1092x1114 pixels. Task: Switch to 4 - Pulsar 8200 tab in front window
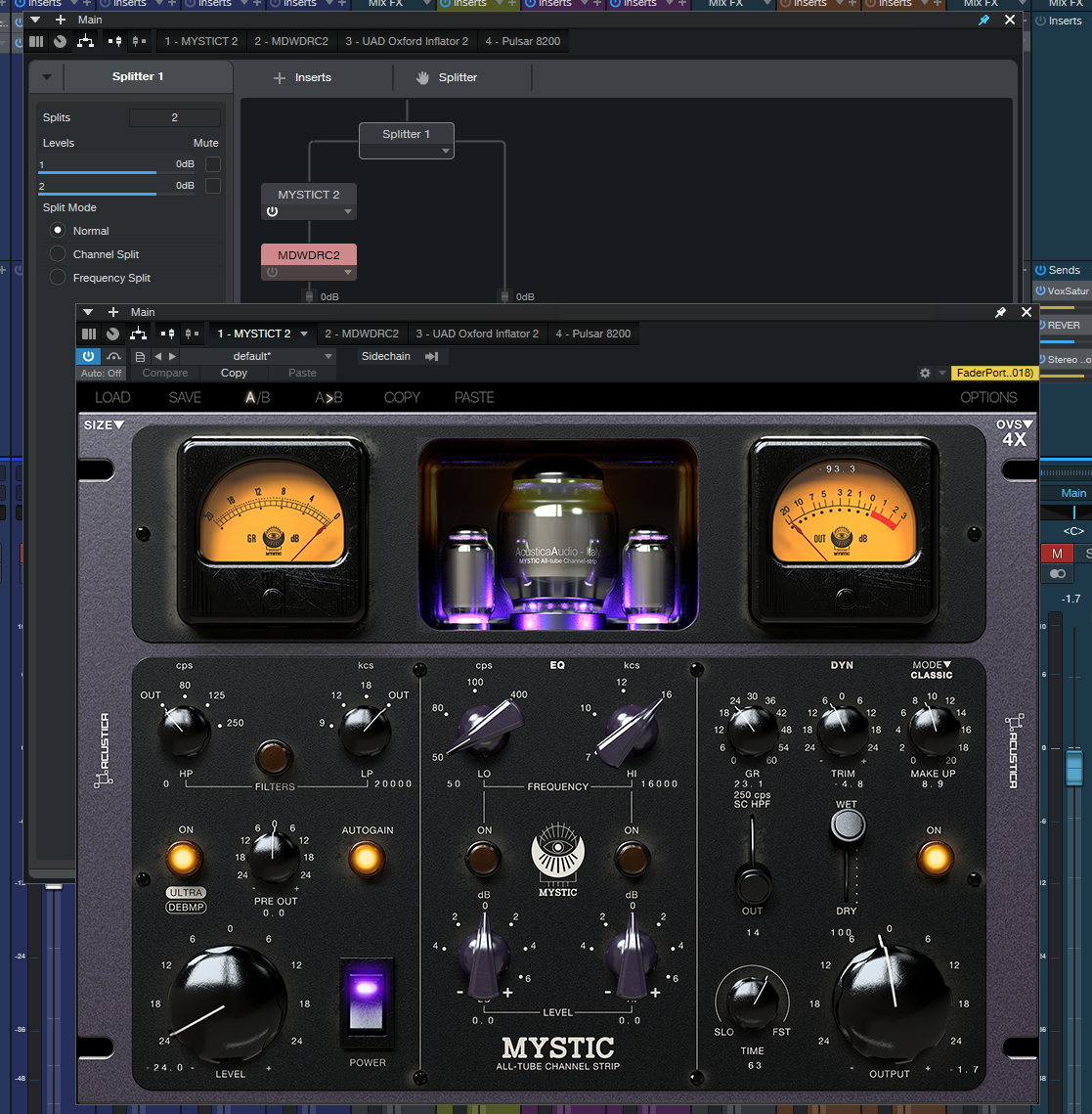click(592, 334)
